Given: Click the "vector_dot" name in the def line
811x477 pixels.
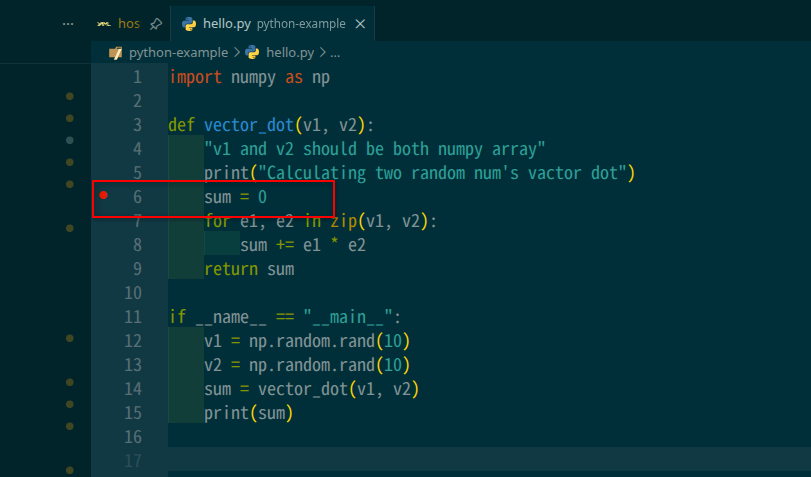Looking at the screenshot, I should coord(249,125).
